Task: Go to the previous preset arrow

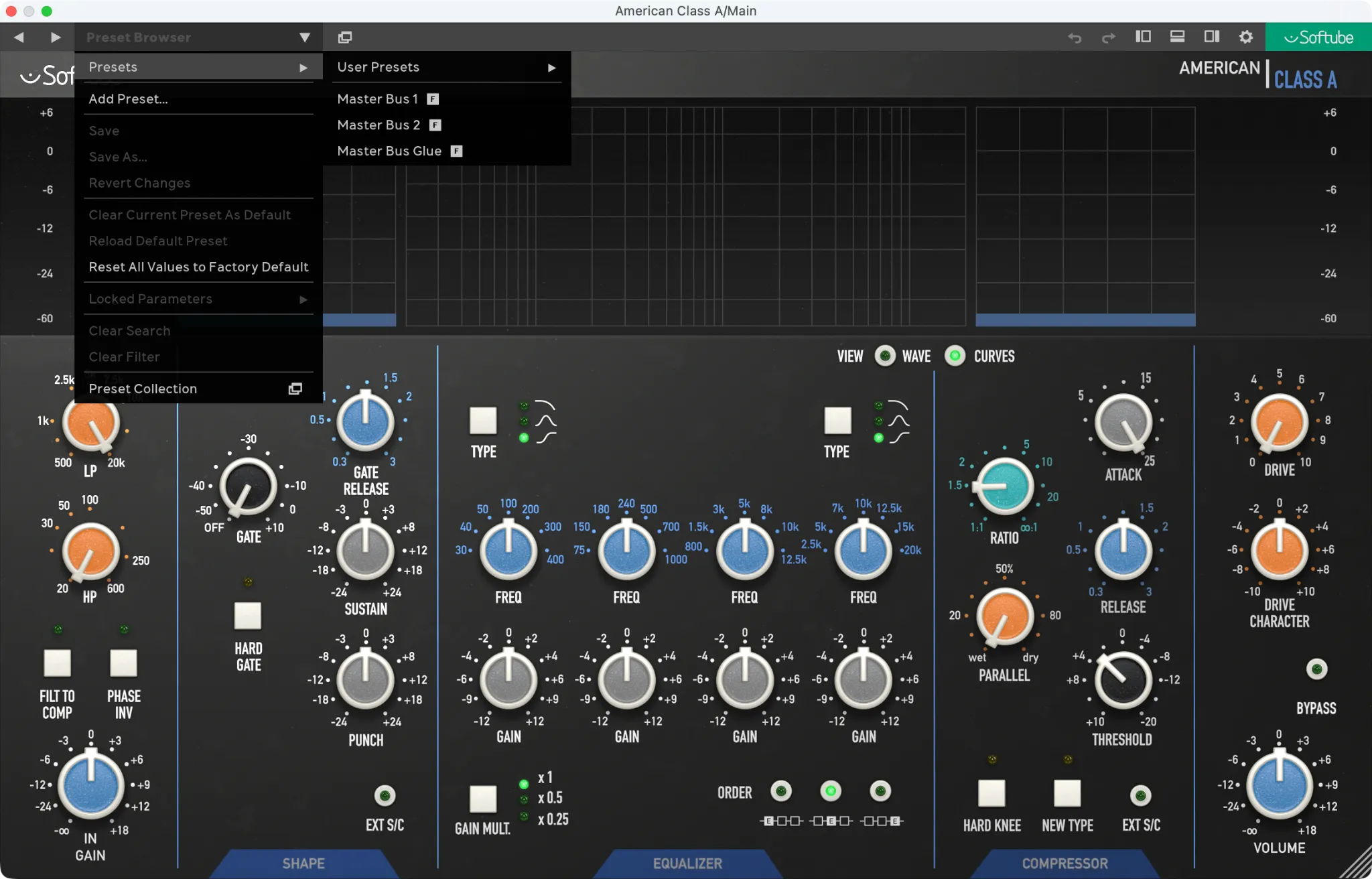Action: (19, 38)
